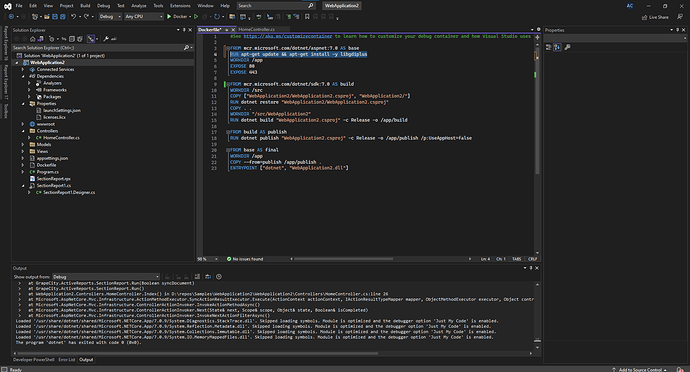Image resolution: width=690 pixels, height=372 pixels.
Task: Click Home icon in Solution Explorer toolbar
Action: 33,39
